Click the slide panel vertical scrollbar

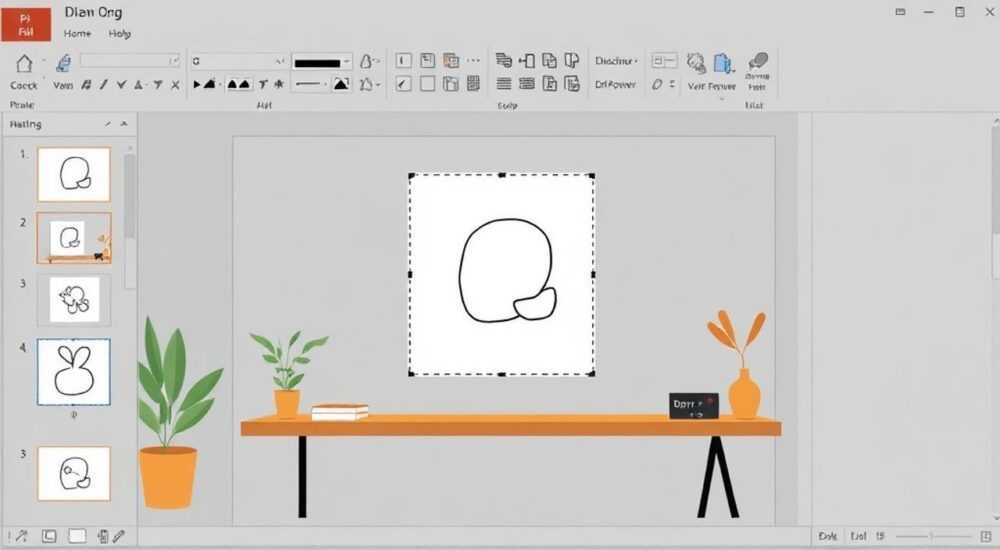coord(129,198)
